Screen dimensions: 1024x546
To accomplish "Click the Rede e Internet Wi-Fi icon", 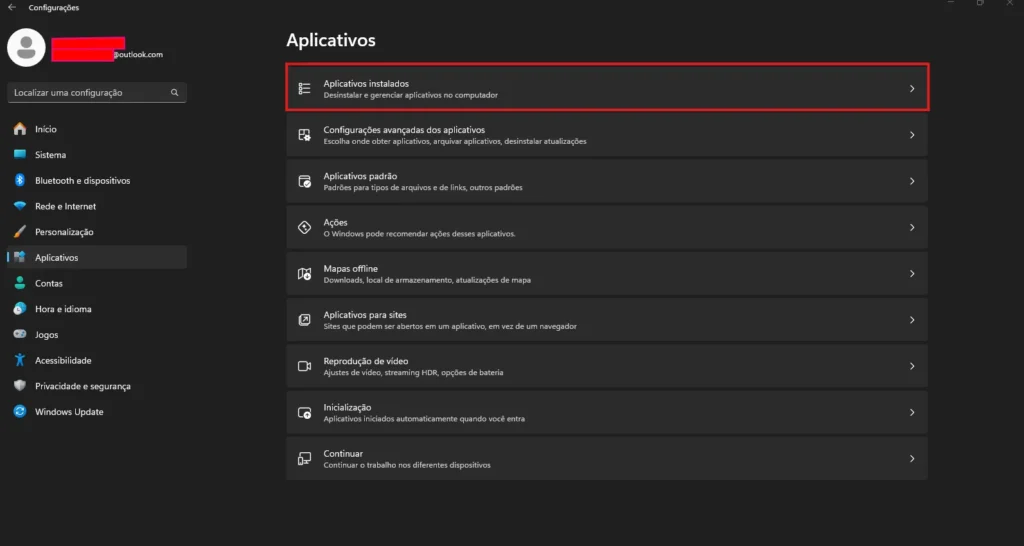I will (20, 206).
